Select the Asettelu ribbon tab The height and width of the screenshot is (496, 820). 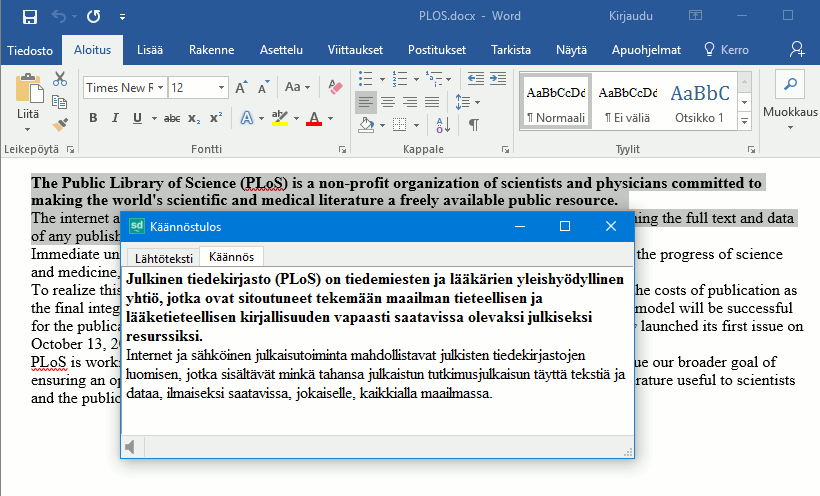tap(281, 50)
